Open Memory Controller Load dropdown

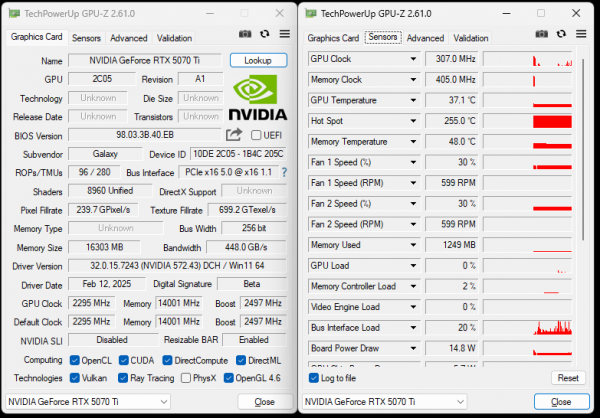click(x=413, y=286)
